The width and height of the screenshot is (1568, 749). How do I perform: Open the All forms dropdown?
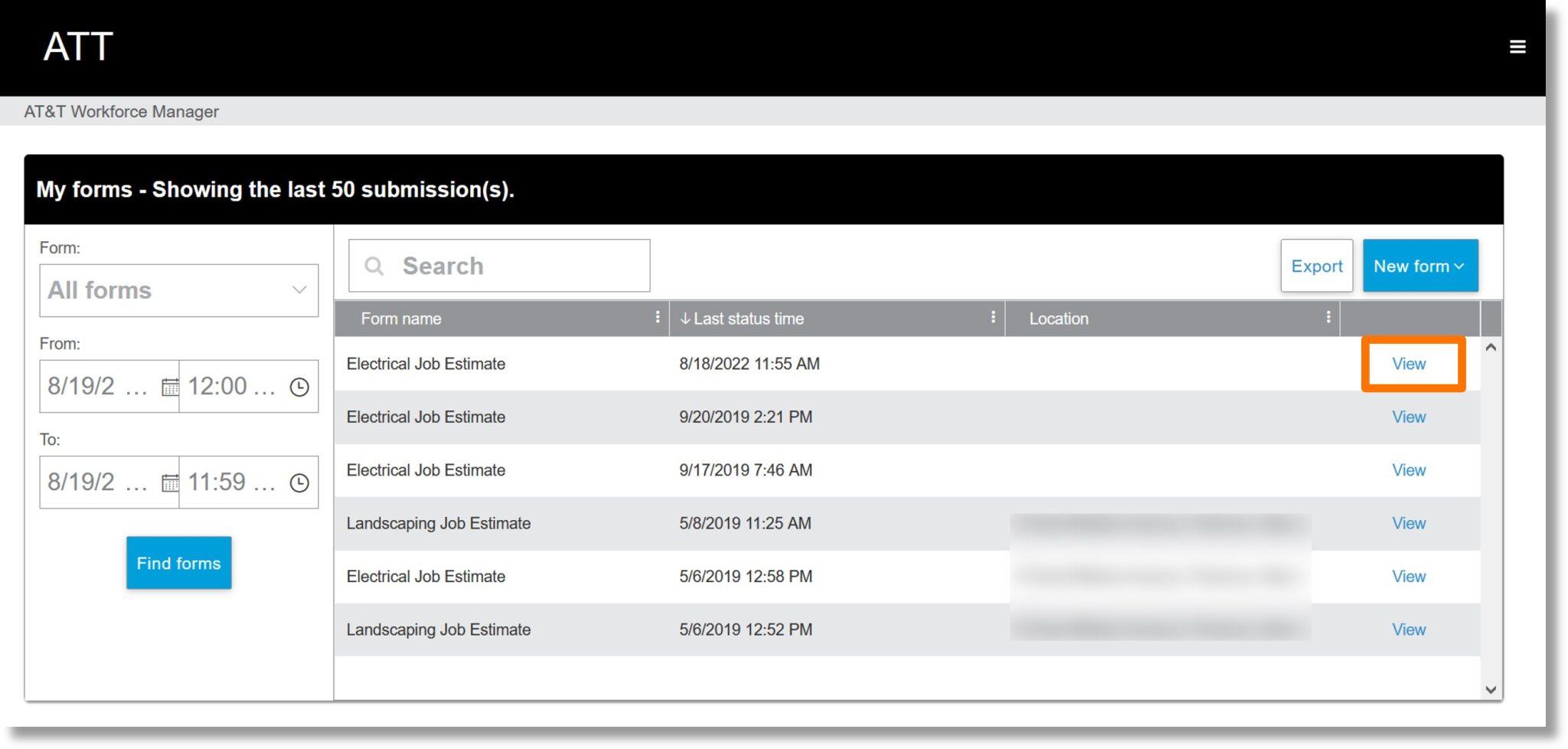178,290
